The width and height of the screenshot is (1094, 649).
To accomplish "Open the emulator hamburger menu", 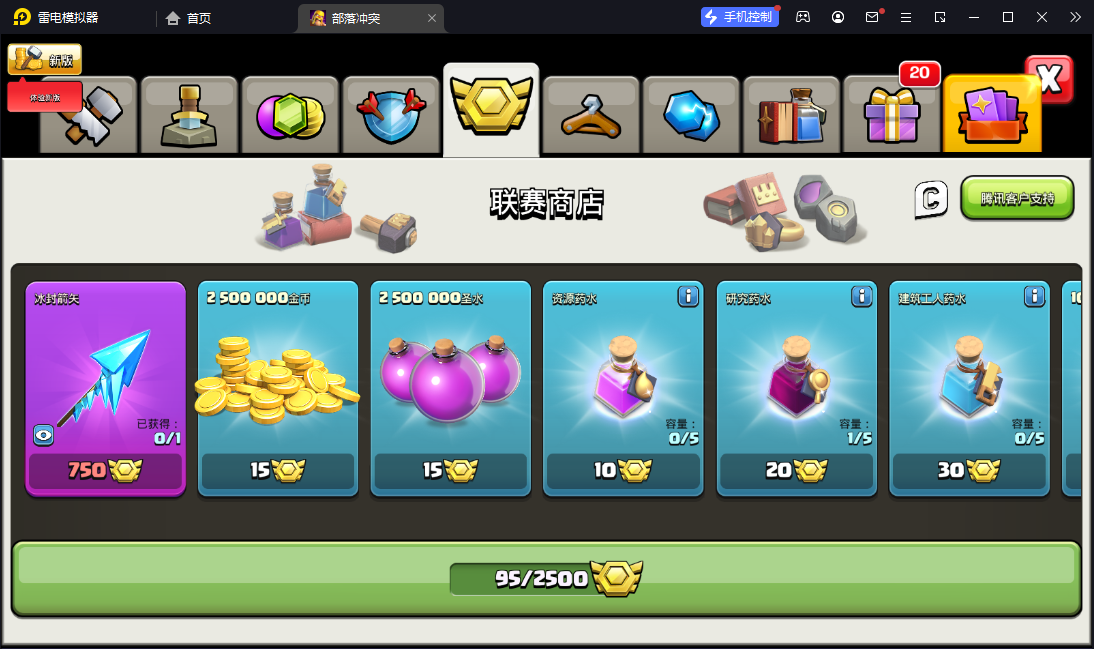I will (x=906, y=17).
